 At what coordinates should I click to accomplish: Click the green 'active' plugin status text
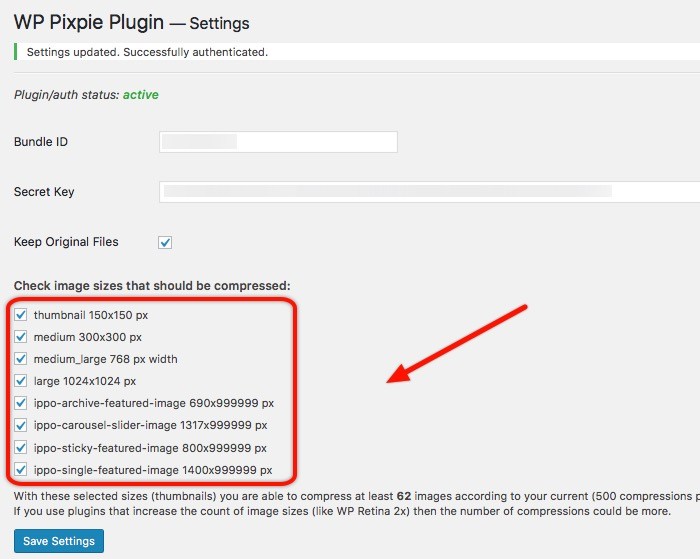click(x=140, y=95)
